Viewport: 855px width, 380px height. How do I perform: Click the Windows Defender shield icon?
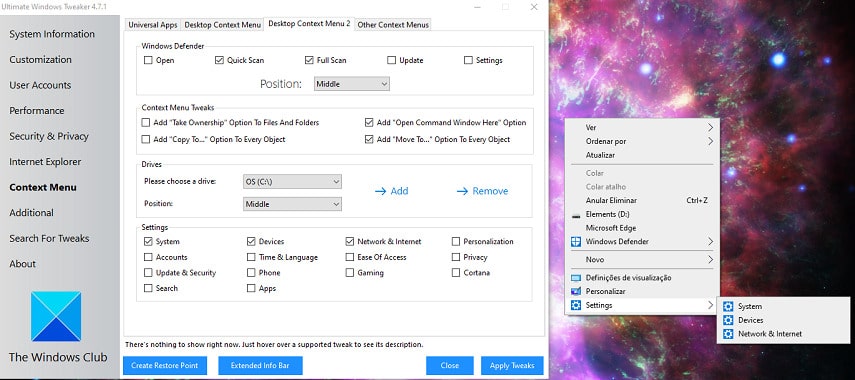576,242
